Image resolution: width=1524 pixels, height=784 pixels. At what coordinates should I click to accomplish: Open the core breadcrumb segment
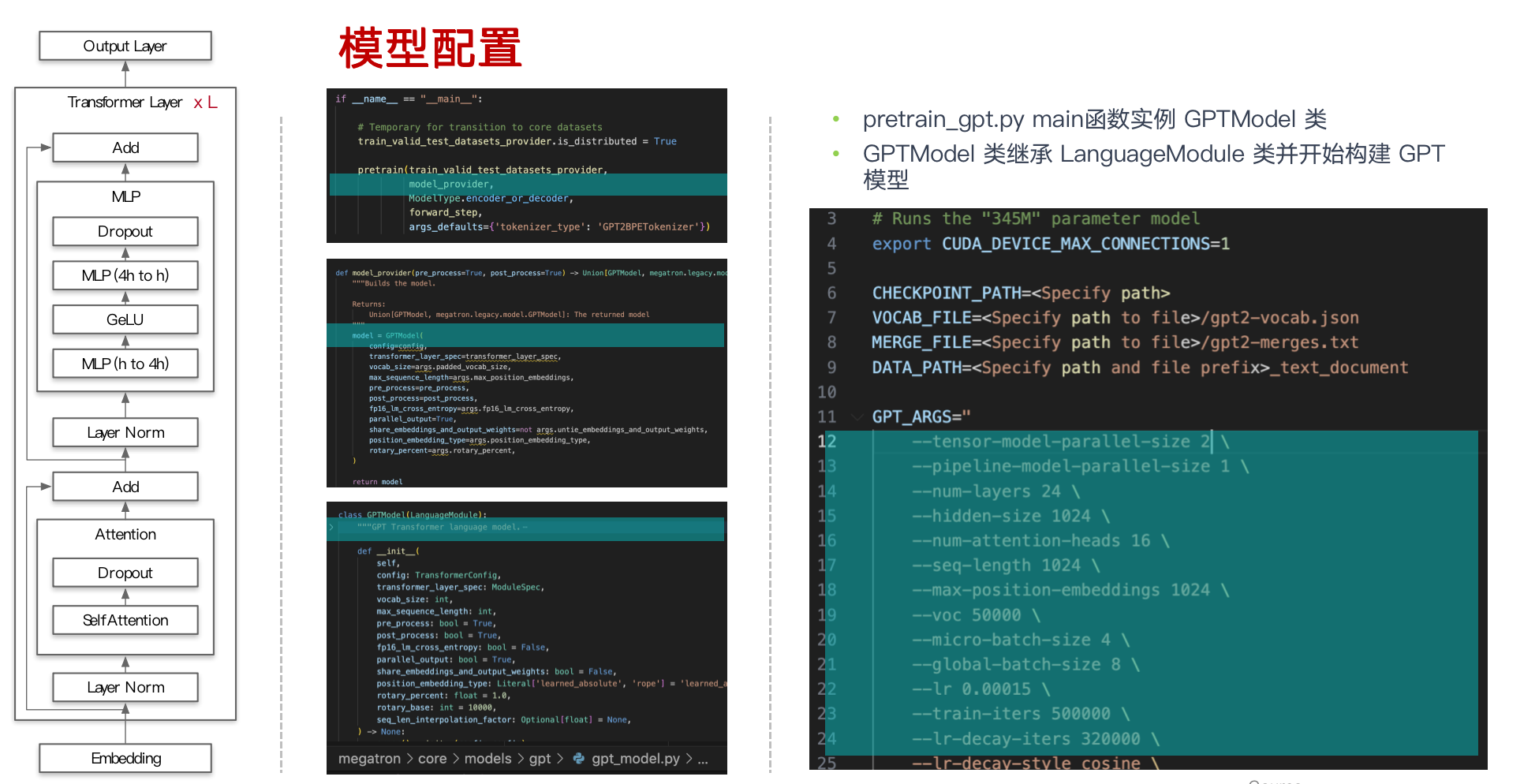[432, 759]
